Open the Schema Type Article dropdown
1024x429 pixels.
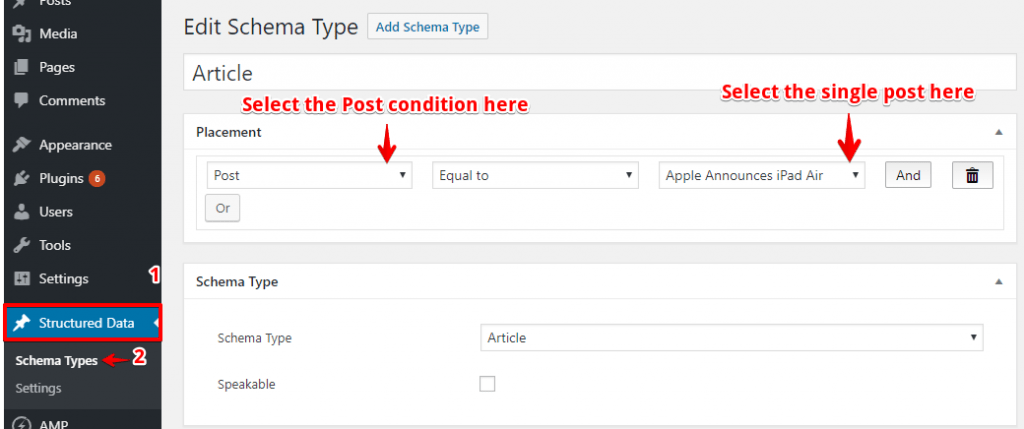pyautogui.click(x=731, y=338)
